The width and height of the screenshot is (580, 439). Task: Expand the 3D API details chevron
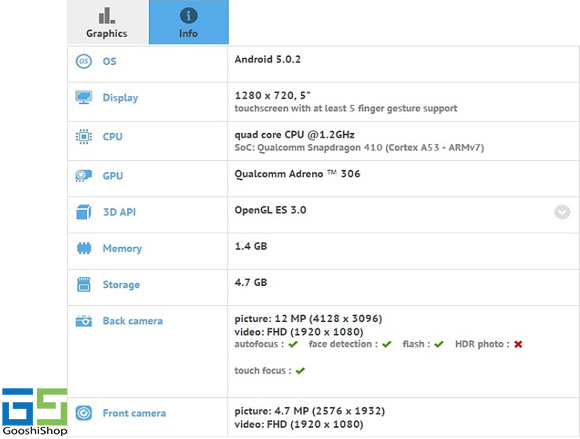(x=562, y=212)
